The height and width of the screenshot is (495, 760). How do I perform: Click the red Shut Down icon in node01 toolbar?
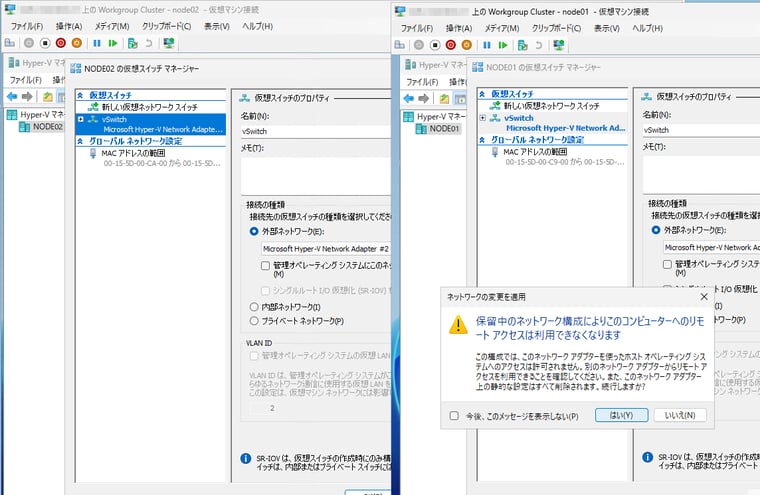click(451, 45)
